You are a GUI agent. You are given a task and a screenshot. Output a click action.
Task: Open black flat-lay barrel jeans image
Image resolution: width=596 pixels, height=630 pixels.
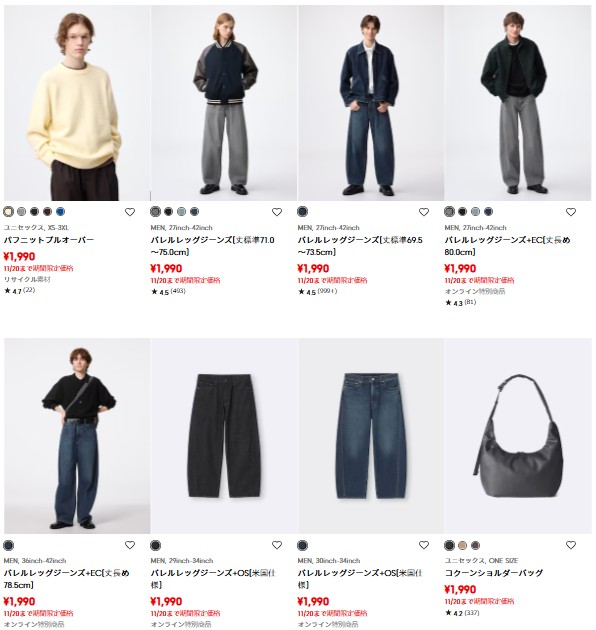224,436
